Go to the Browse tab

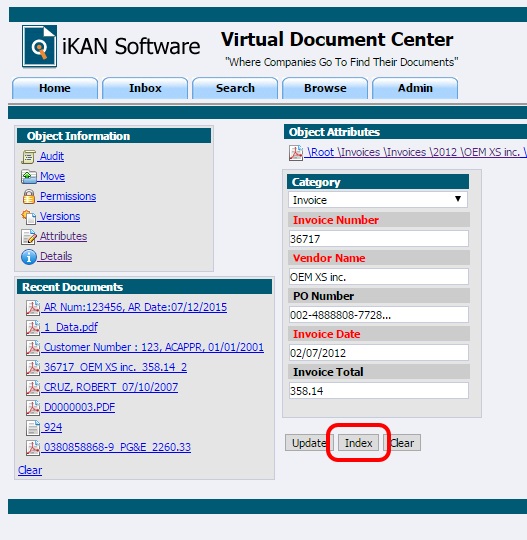click(x=325, y=88)
